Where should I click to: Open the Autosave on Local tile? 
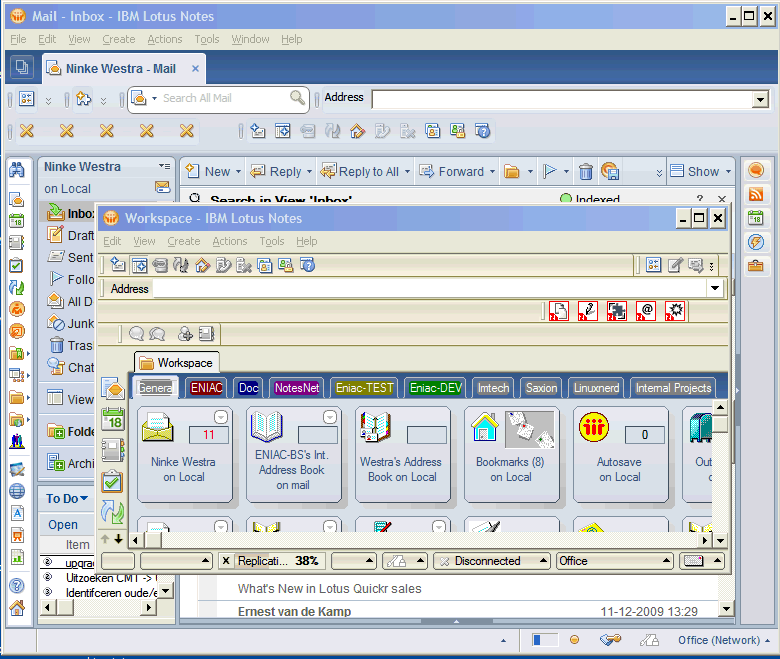pos(620,454)
